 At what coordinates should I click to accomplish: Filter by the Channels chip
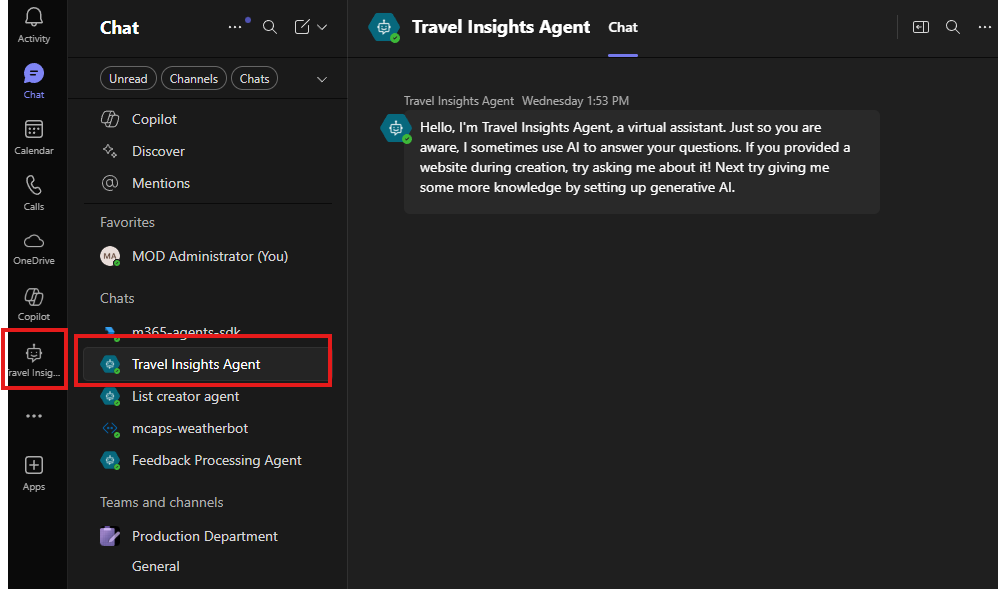[193, 78]
